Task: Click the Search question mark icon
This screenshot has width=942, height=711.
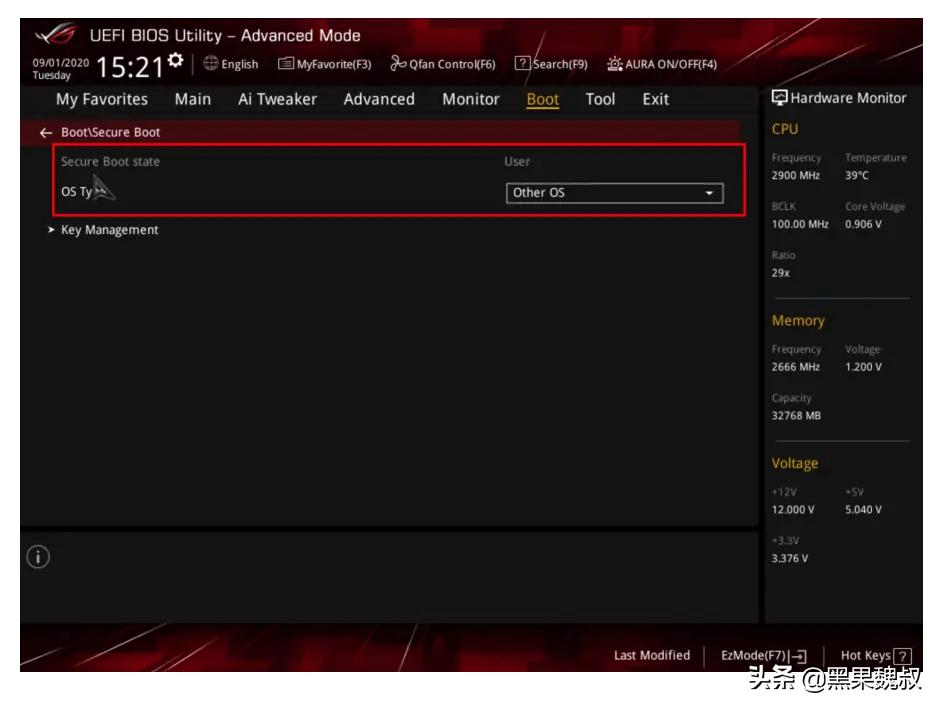Action: (x=522, y=63)
